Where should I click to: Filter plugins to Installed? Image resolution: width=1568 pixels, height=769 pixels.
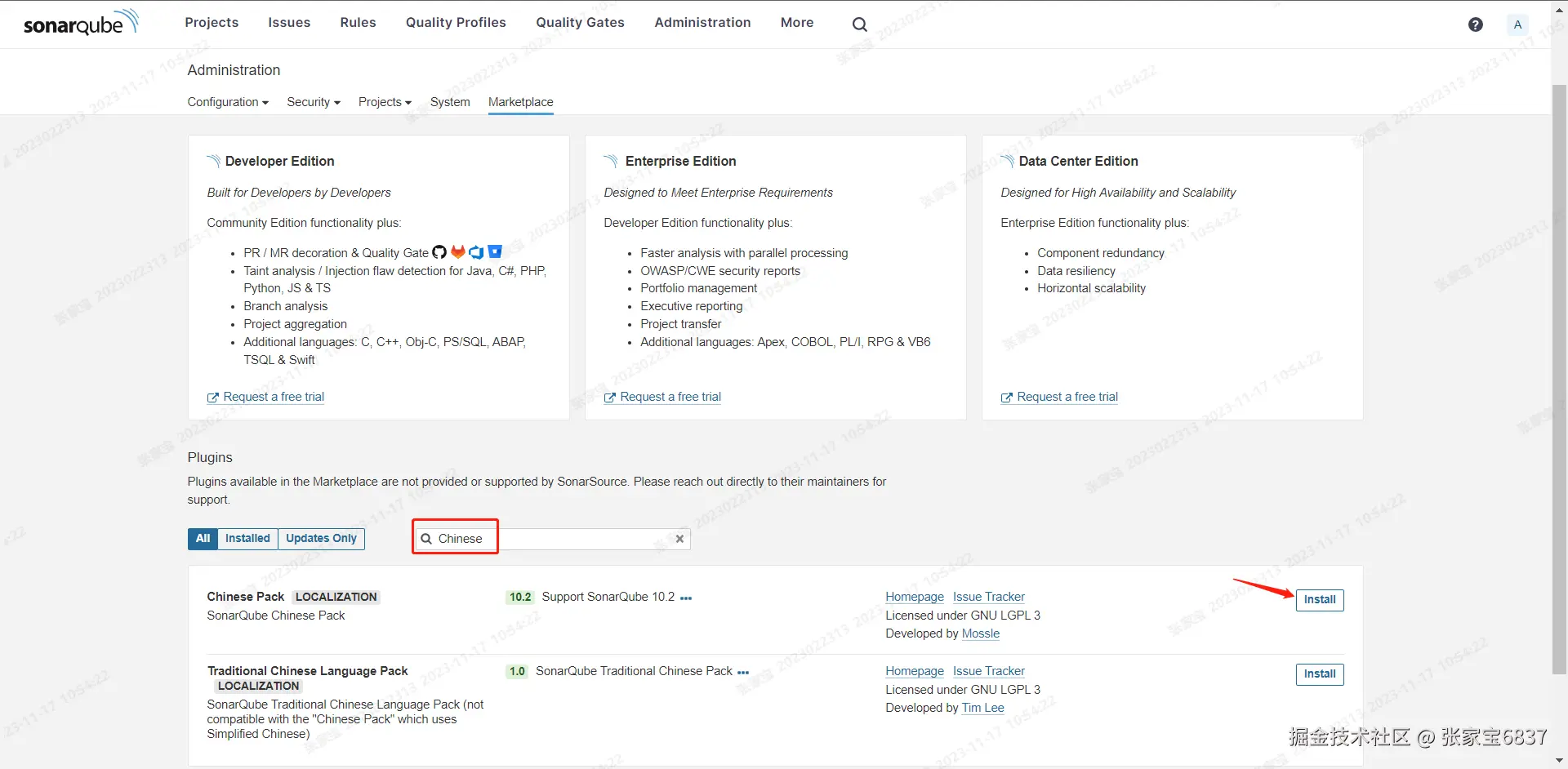click(247, 539)
